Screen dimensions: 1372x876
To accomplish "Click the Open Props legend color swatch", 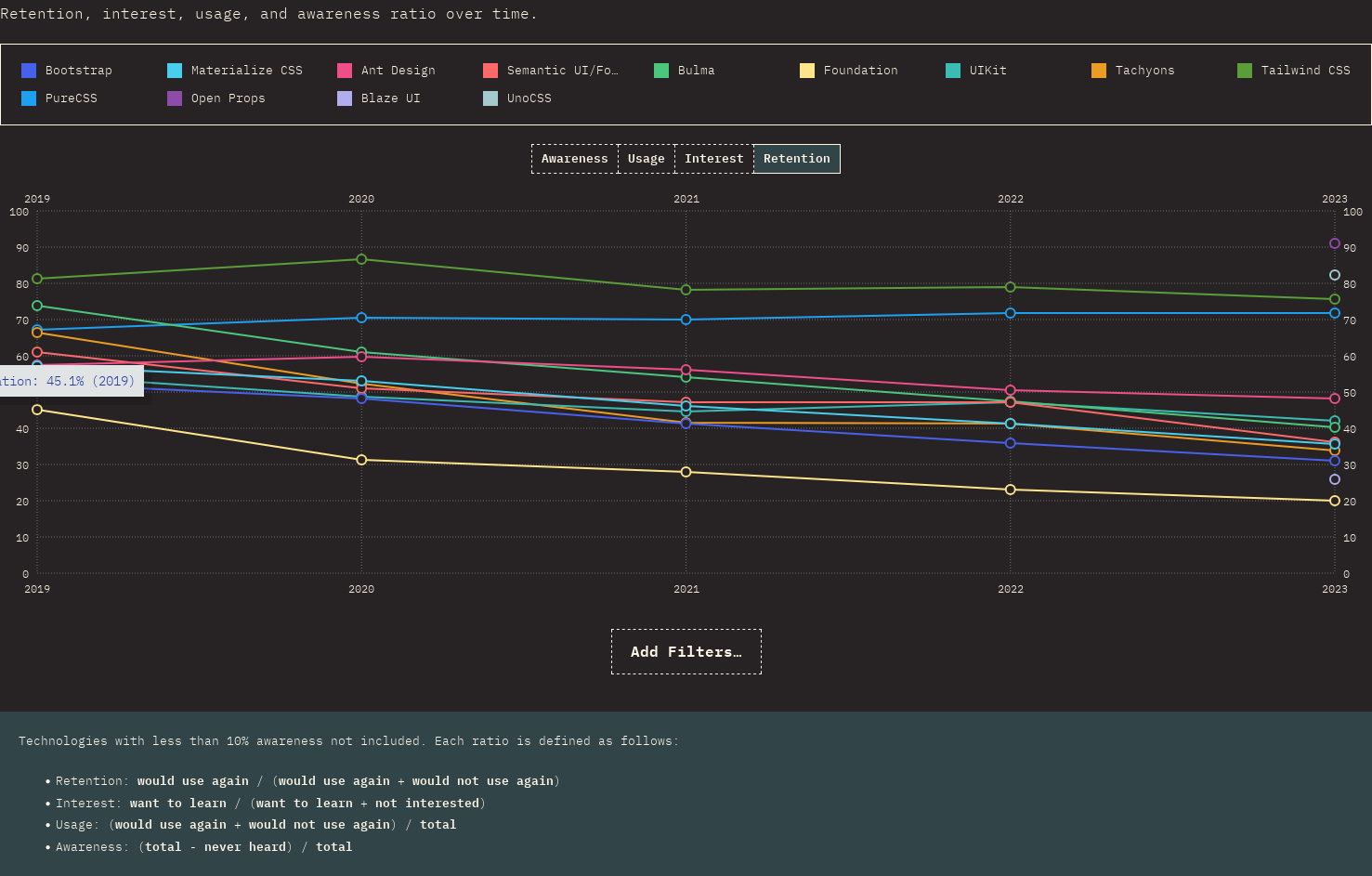I will pos(175,98).
